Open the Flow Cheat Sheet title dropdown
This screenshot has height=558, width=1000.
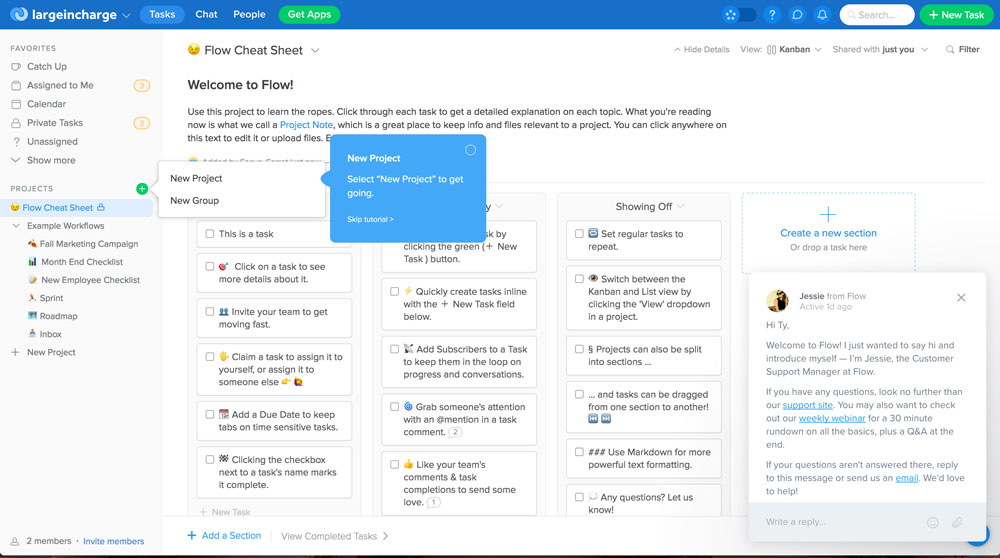tap(315, 50)
